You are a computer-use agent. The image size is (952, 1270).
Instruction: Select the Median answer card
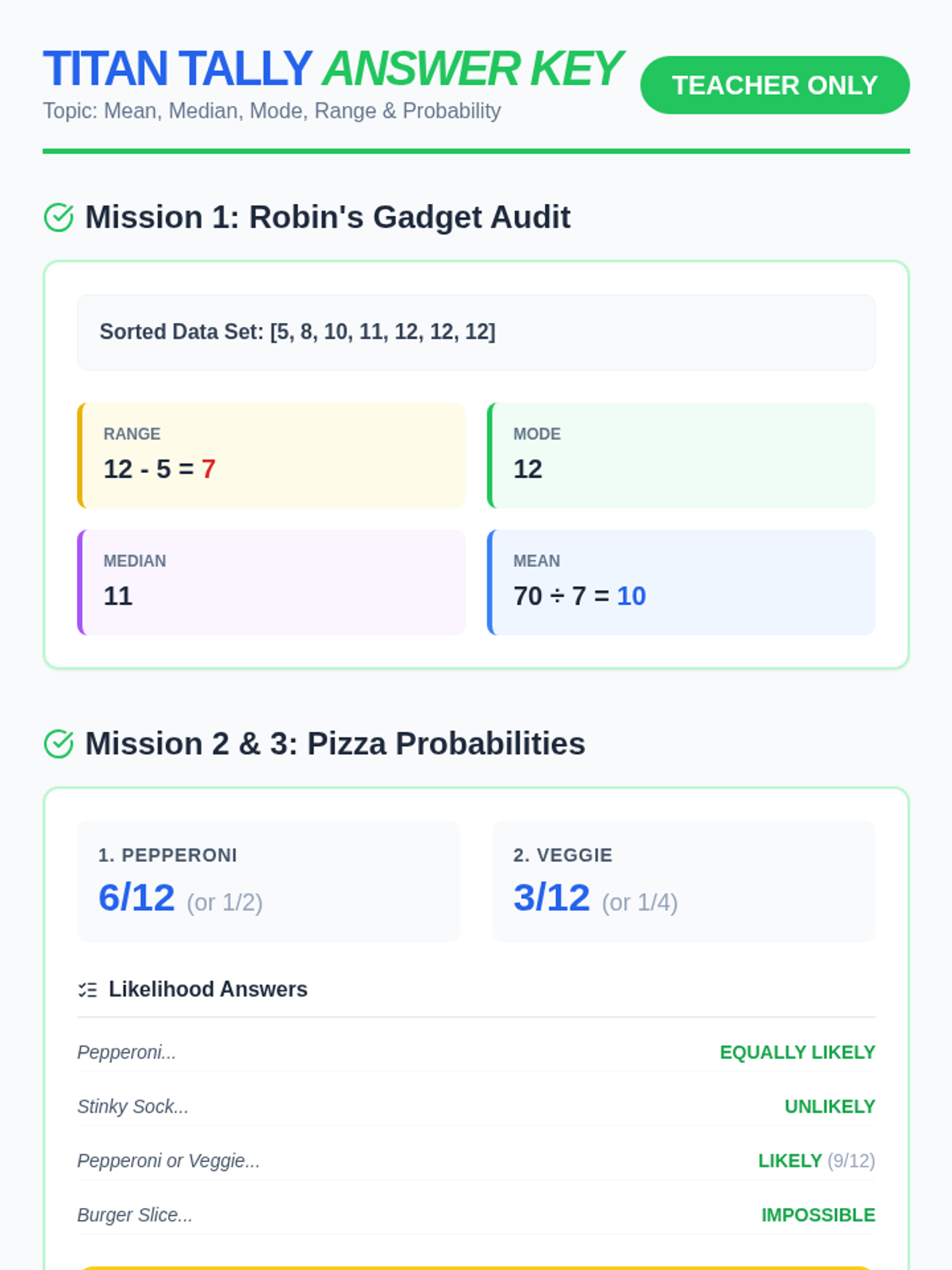(271, 583)
